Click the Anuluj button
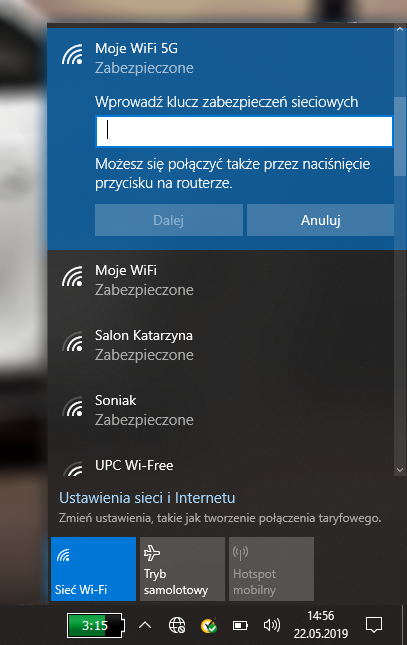Viewport: 407px width, 645px height. tap(320, 220)
